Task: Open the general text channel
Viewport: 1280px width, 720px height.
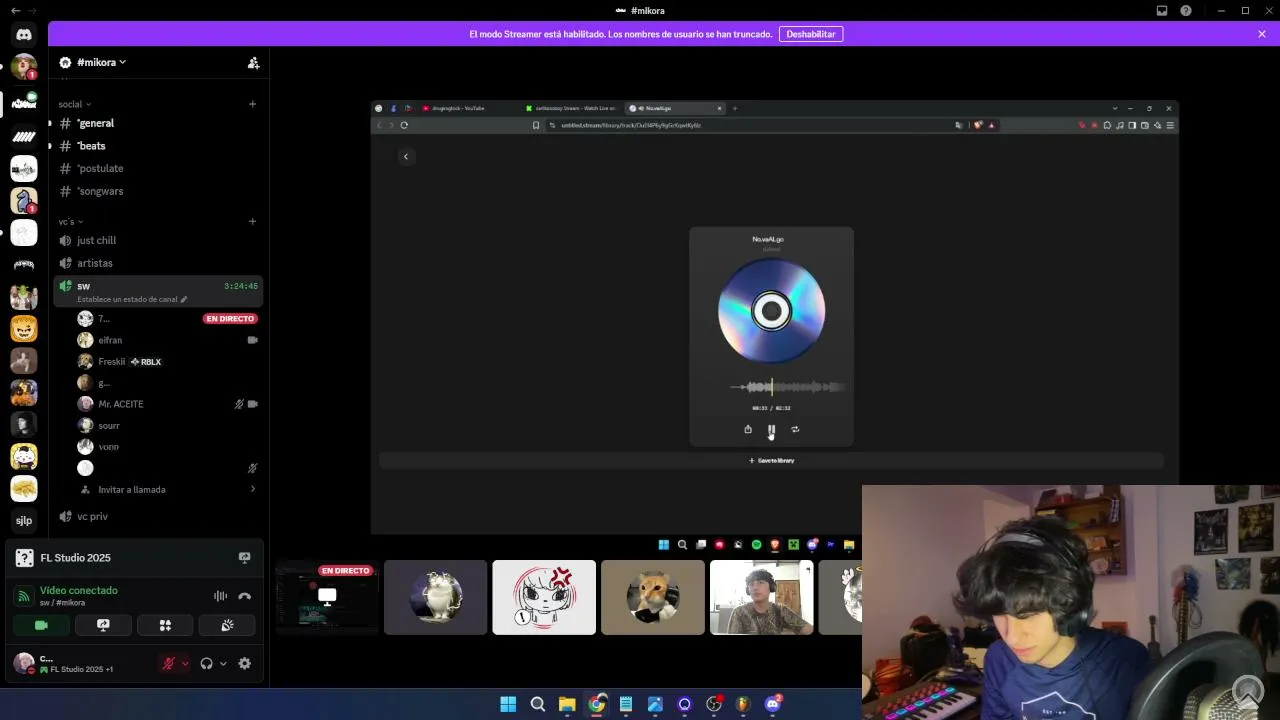Action: click(158, 123)
